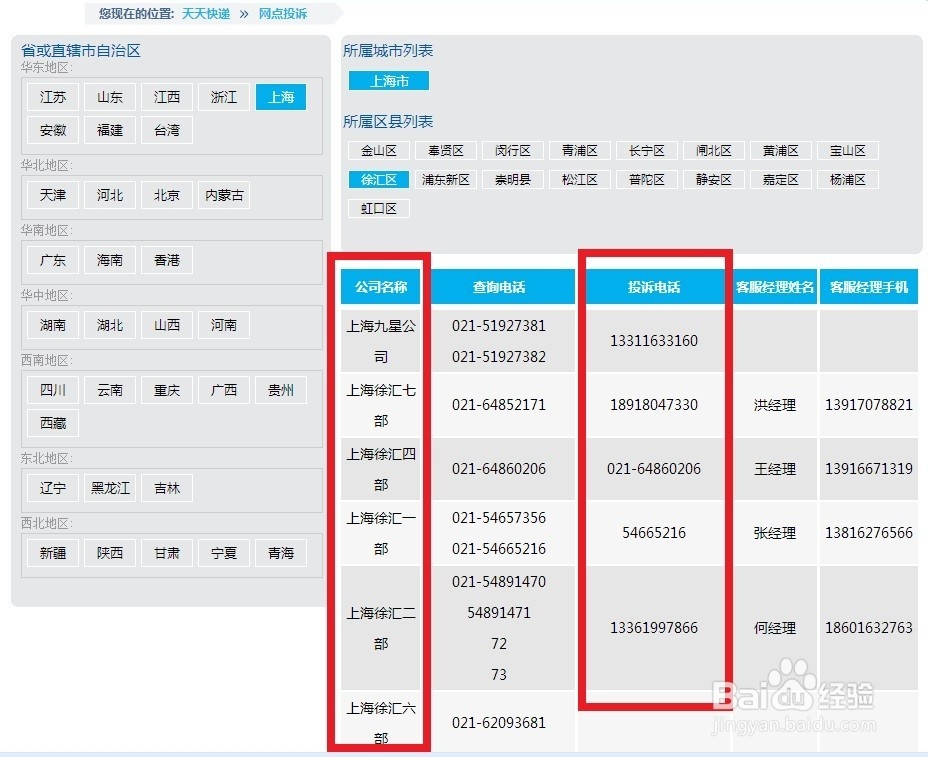This screenshot has height=757, width=928.
Task: Choose 北京 button
Action: (167, 195)
